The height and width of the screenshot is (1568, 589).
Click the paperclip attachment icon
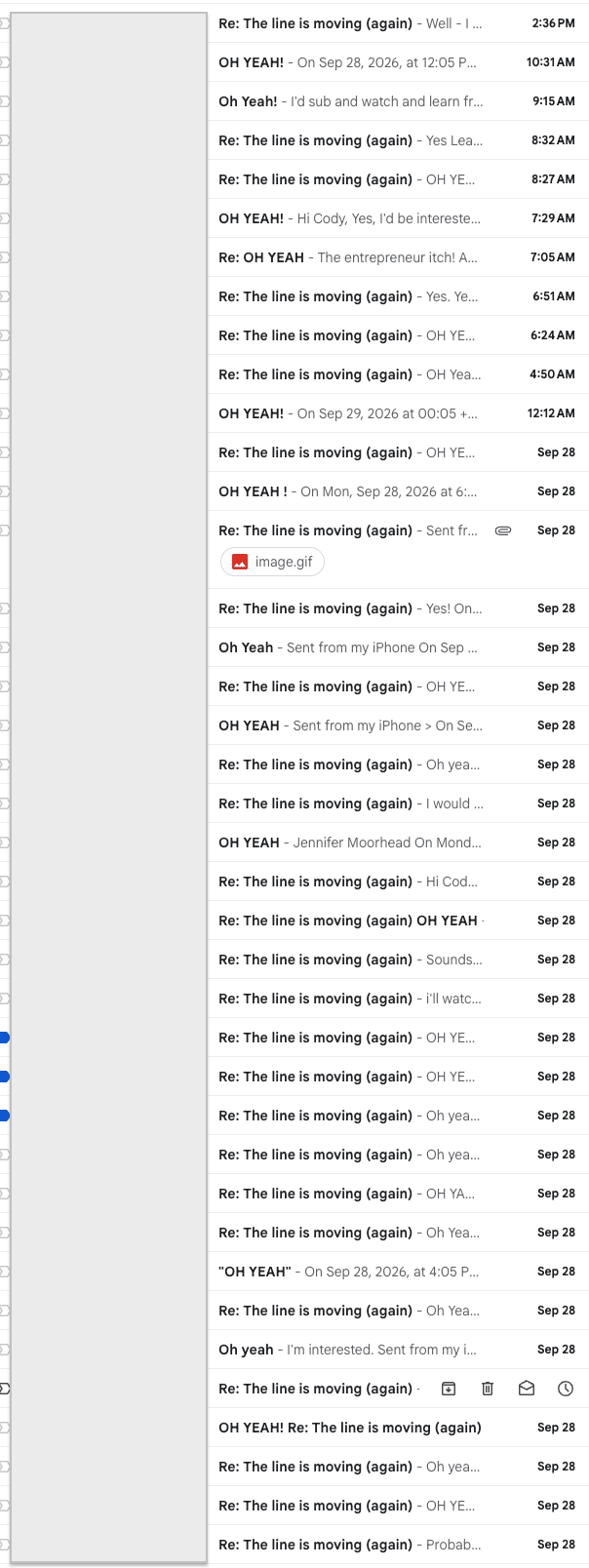[x=503, y=530]
